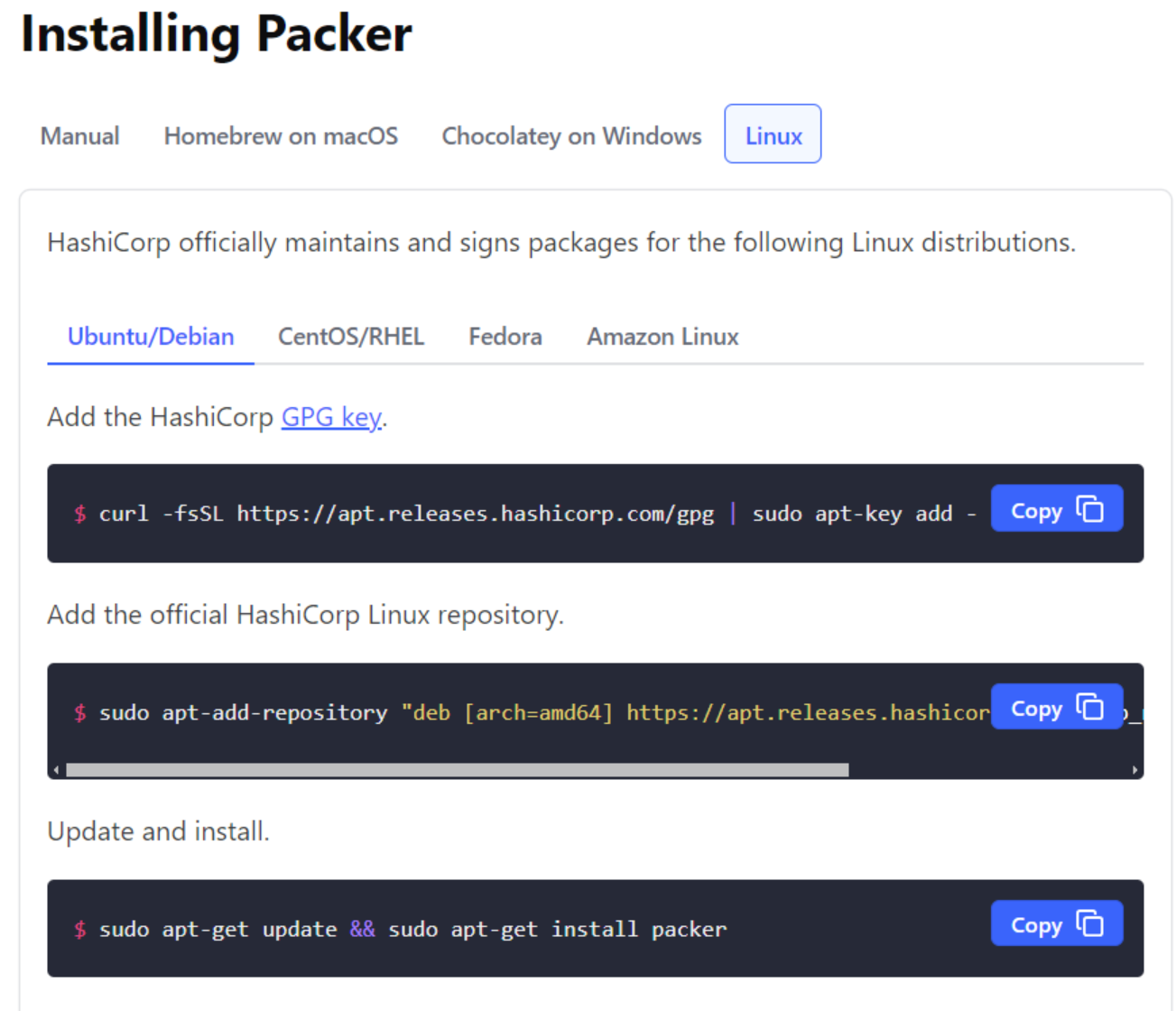The height and width of the screenshot is (1011, 1176).
Task: Click the 'Update and install.' text
Action: (x=158, y=830)
